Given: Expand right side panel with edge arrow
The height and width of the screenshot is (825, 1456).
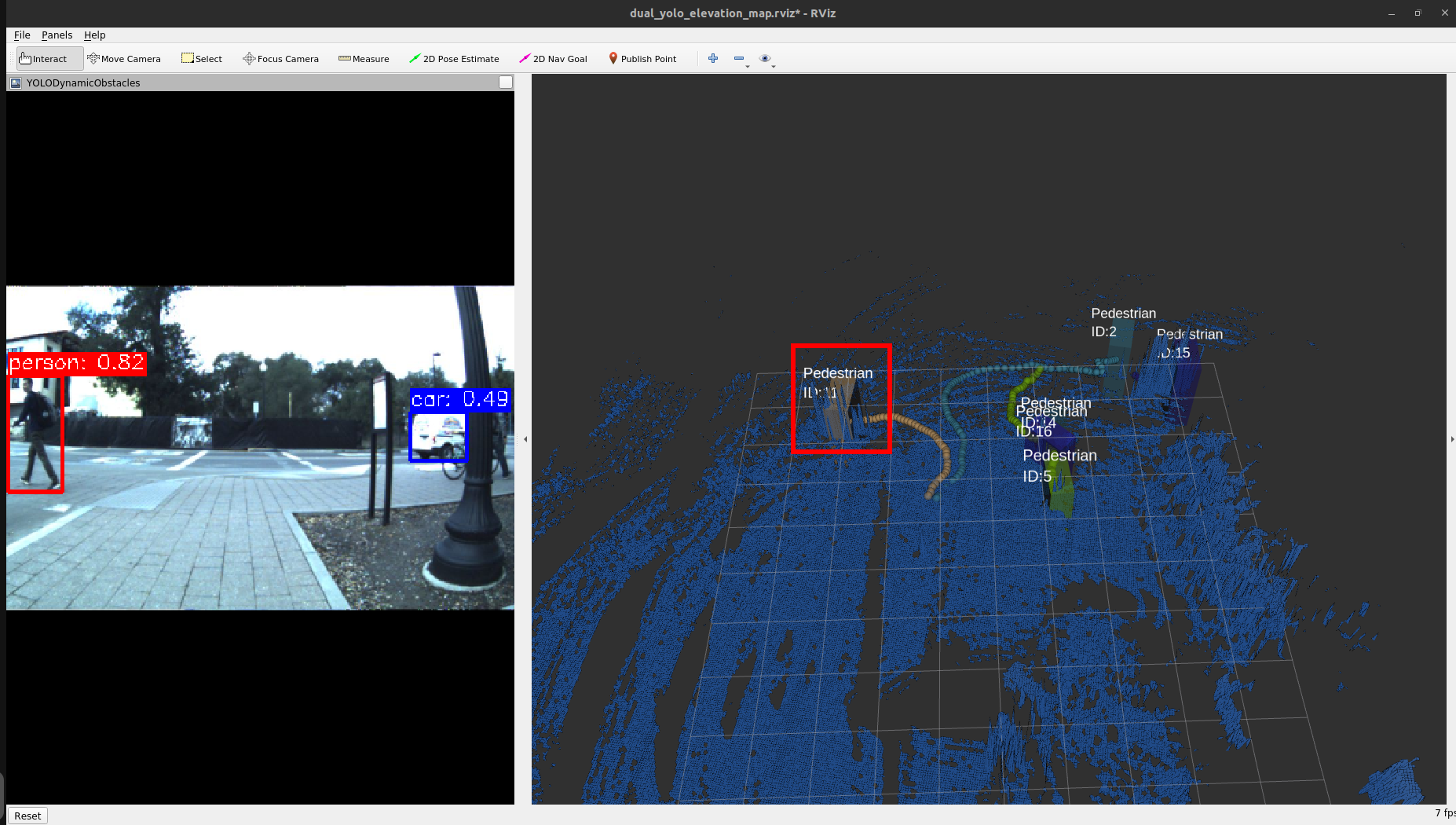Looking at the screenshot, I should (x=1451, y=439).
